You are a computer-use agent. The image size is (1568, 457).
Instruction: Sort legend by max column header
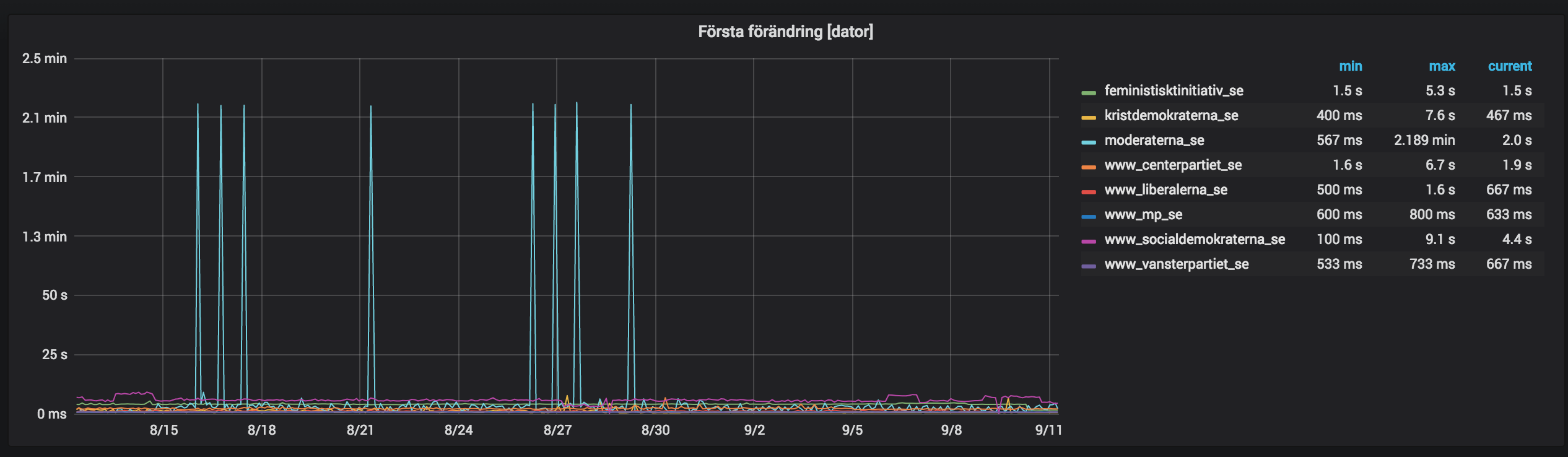[x=1442, y=66]
